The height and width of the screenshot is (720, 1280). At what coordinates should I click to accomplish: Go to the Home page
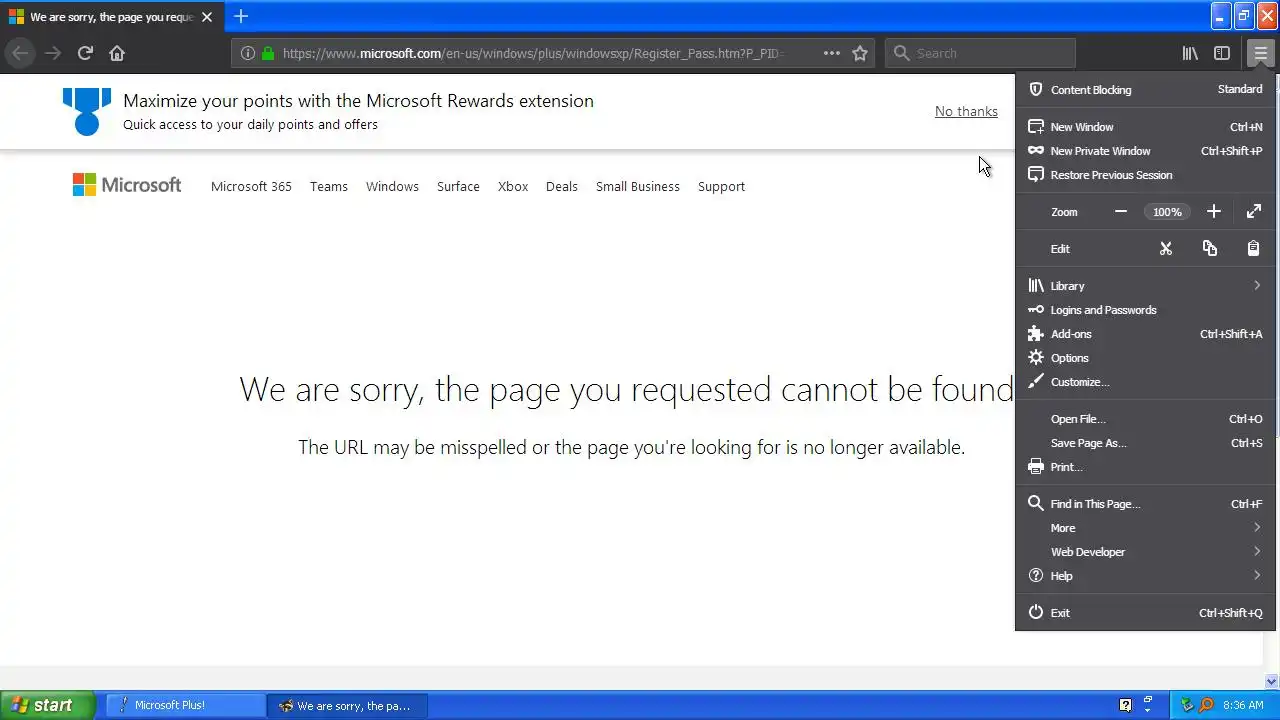pyautogui.click(x=117, y=53)
